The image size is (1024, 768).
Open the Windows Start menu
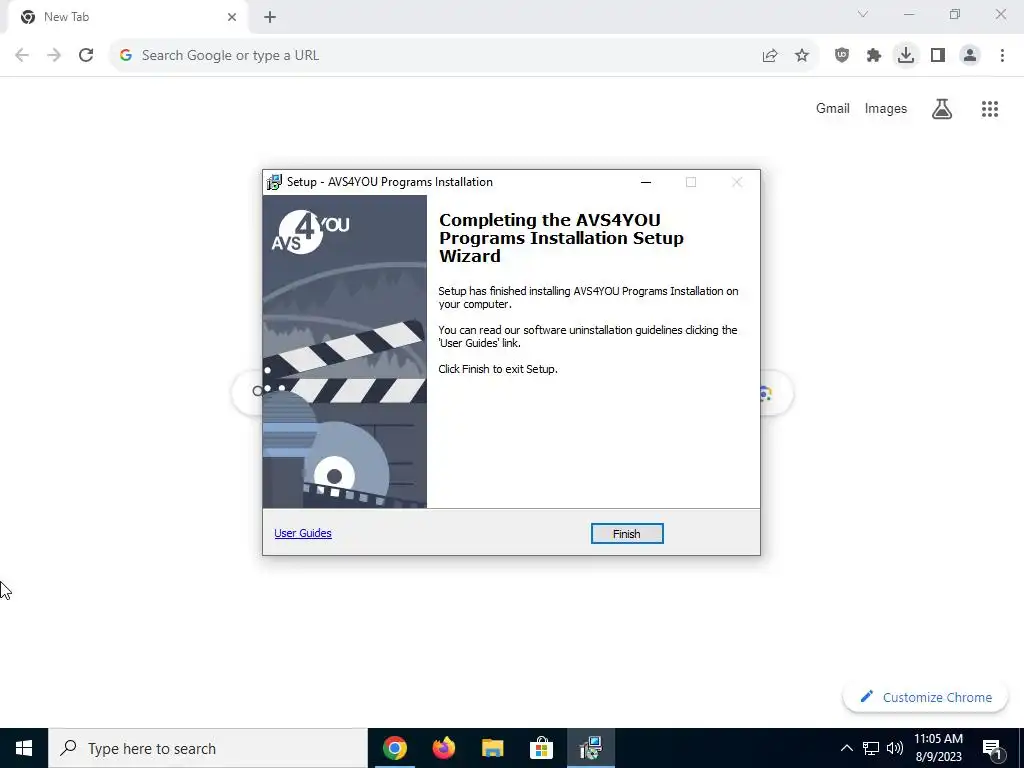click(24, 748)
